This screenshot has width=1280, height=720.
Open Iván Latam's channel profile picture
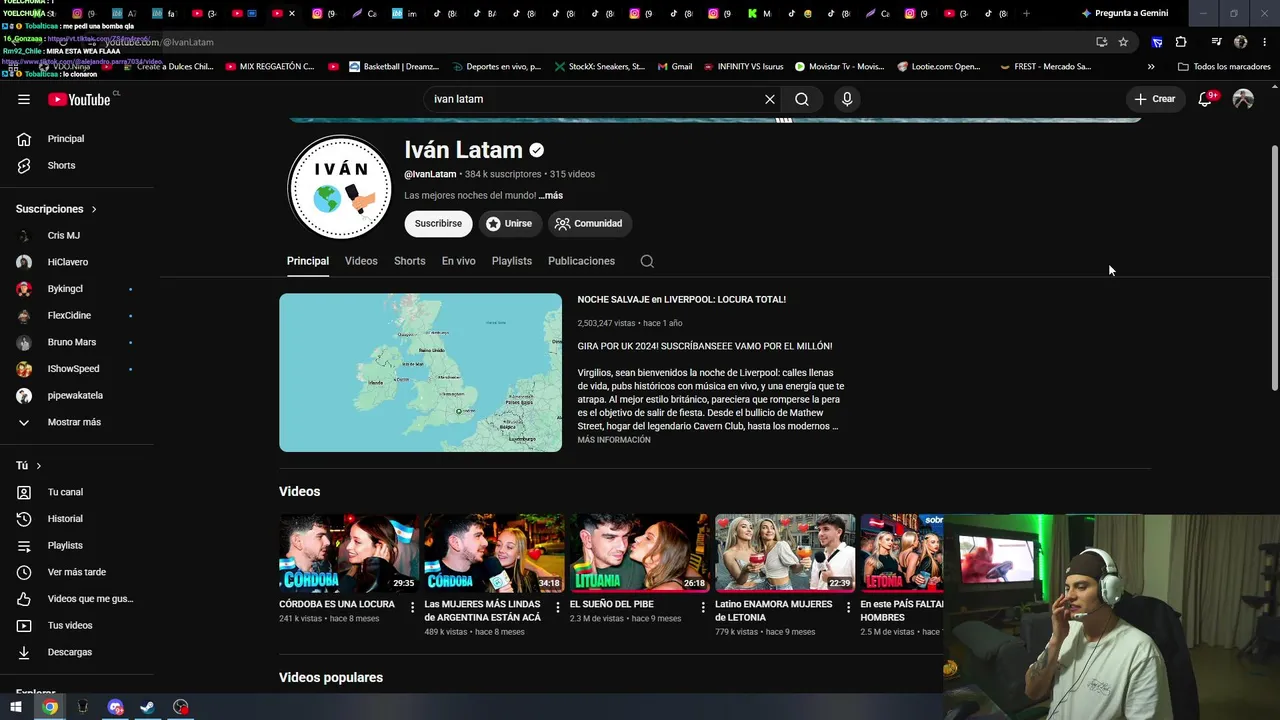[x=340, y=187]
